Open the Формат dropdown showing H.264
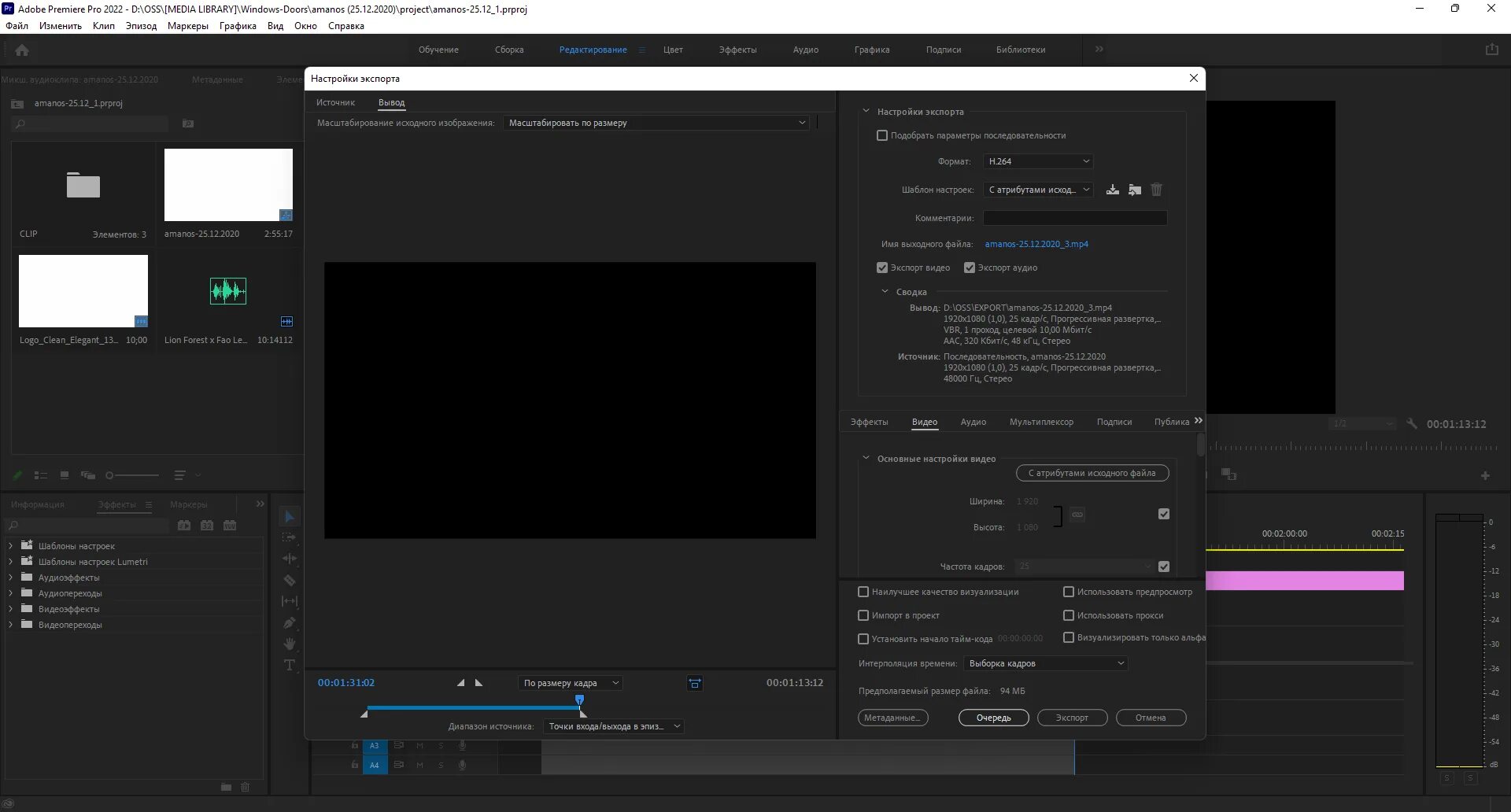 click(x=1037, y=161)
